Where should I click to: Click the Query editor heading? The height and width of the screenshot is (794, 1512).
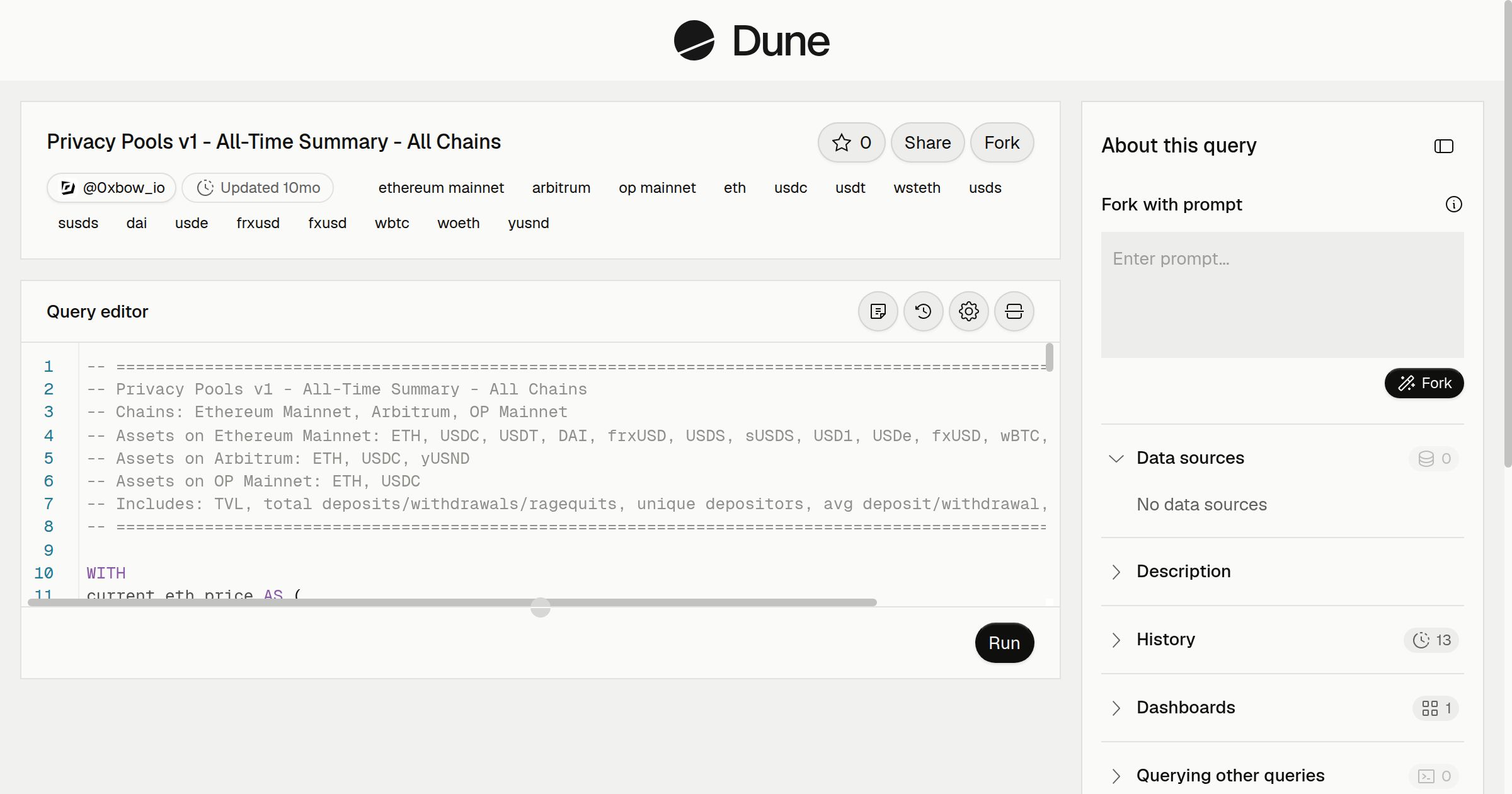97,311
